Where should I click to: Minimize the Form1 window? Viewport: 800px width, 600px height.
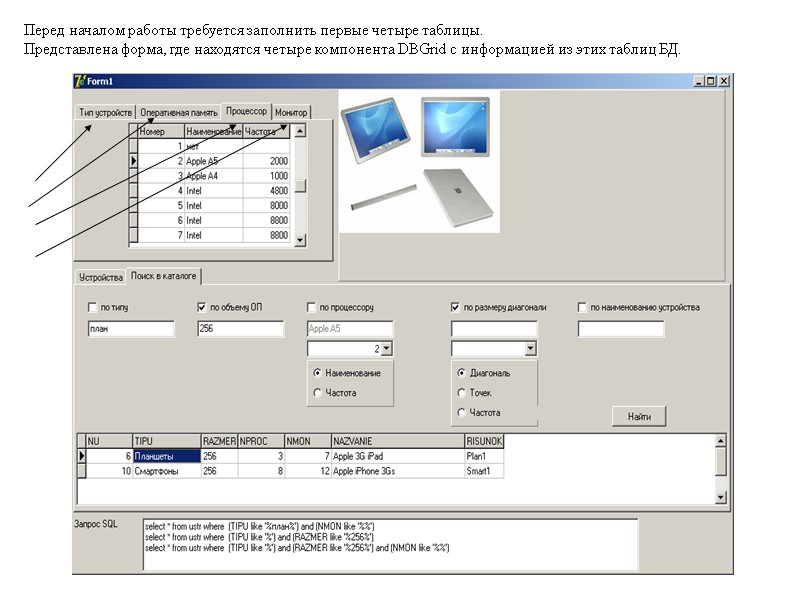699,81
